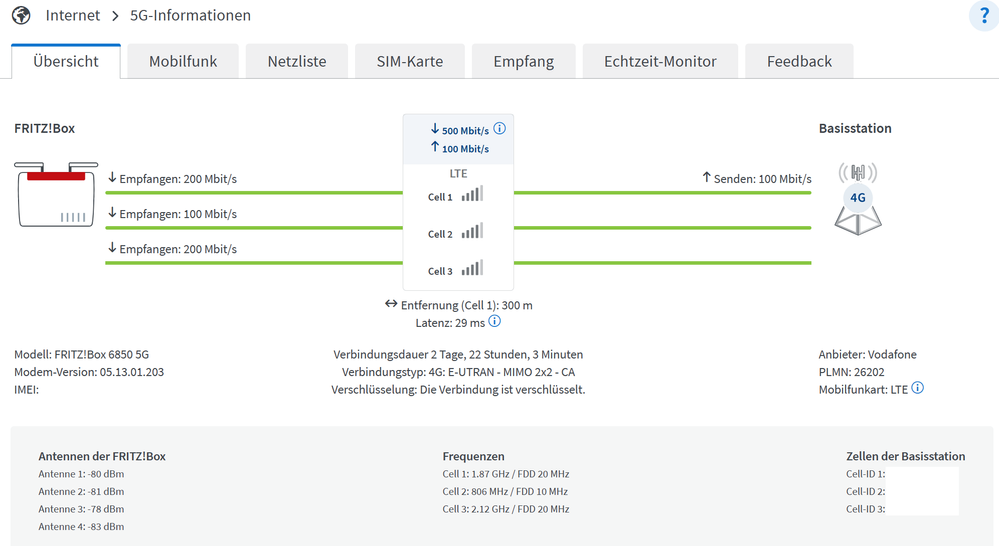Screen dimensions: 999x546
Task: Click 5G-Informationen in the breadcrumb
Action: click(190, 15)
